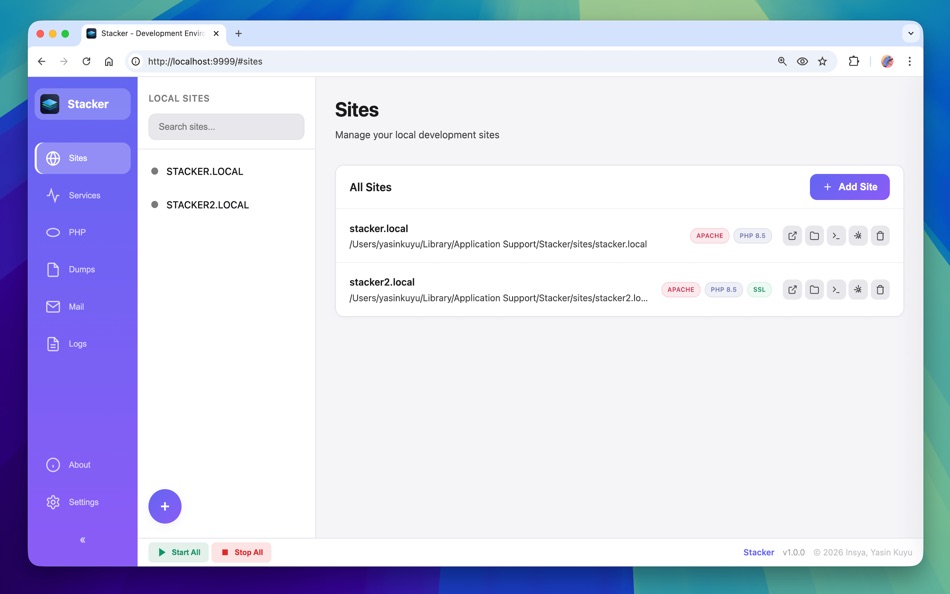
Task: View logs via the Logs sidebar icon
Action: pos(53,343)
